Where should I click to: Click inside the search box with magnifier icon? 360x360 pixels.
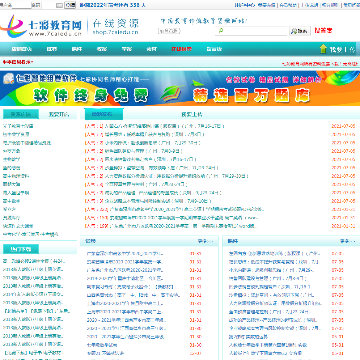[251, 31]
